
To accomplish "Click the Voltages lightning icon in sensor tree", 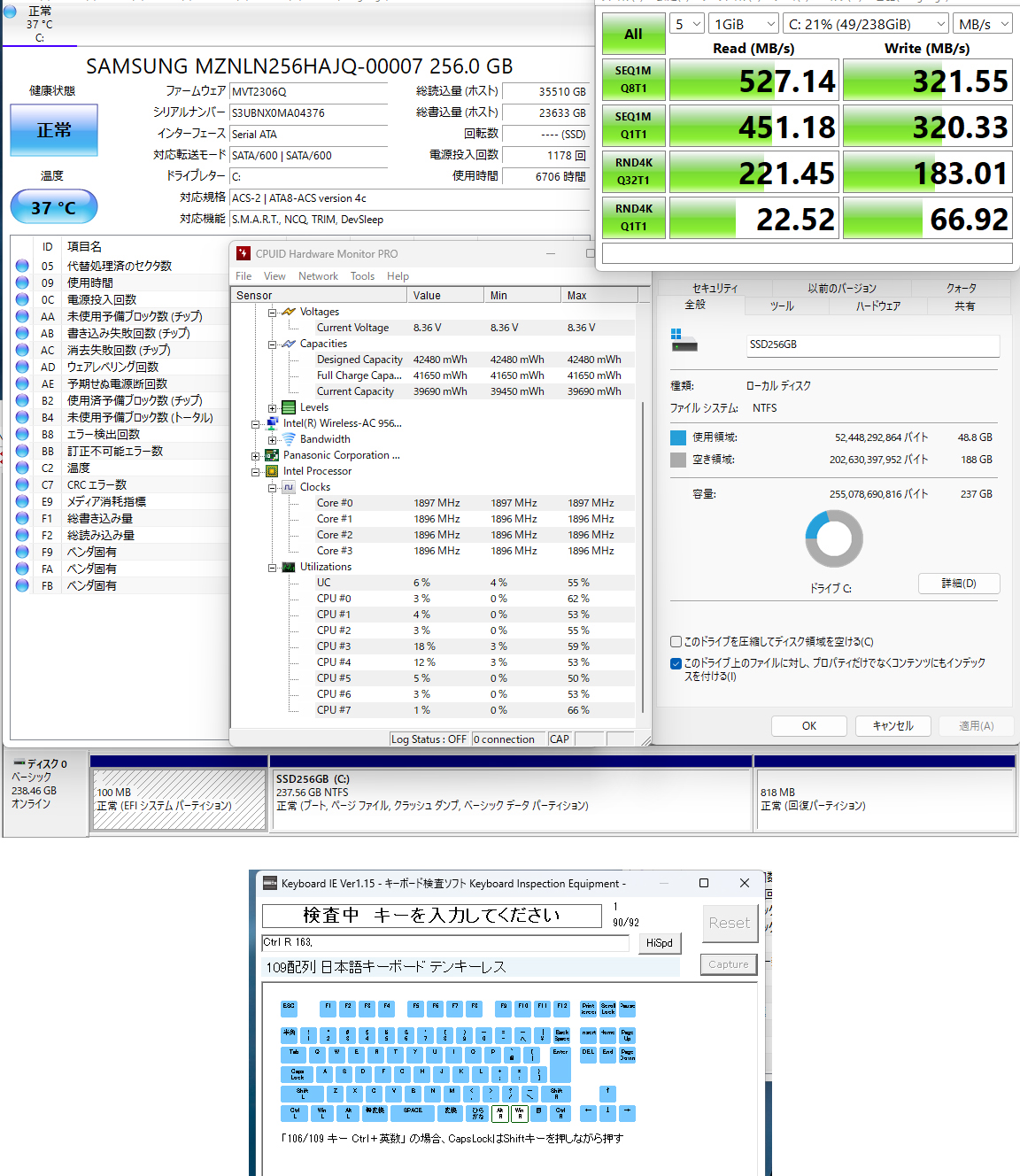I will point(289,312).
